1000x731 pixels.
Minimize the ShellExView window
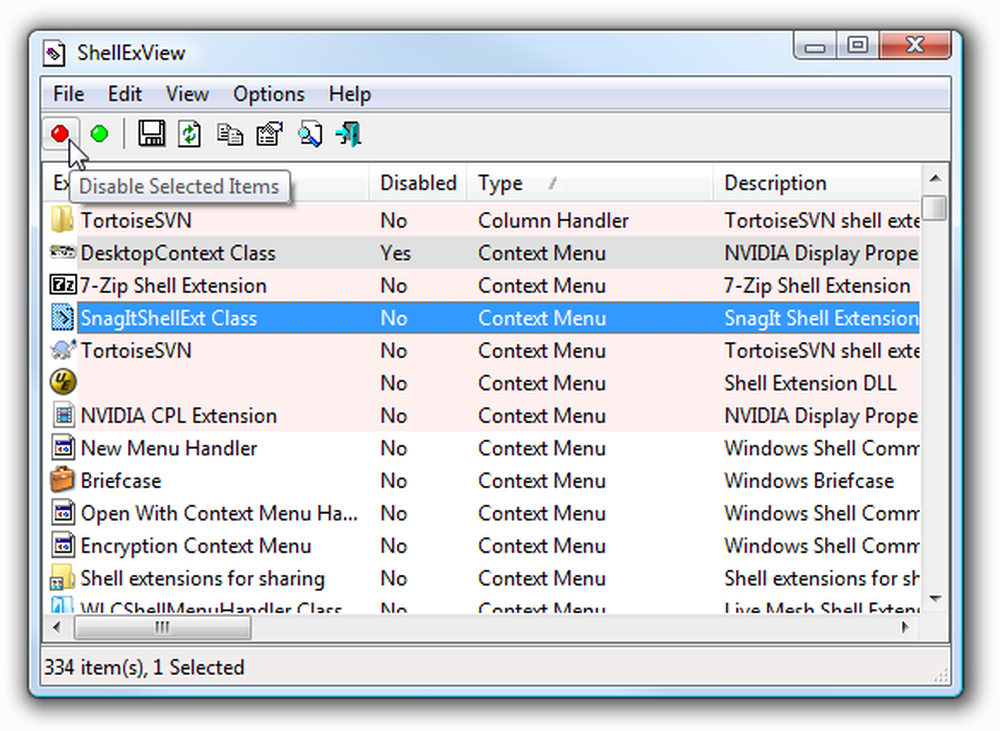pyautogui.click(x=815, y=46)
